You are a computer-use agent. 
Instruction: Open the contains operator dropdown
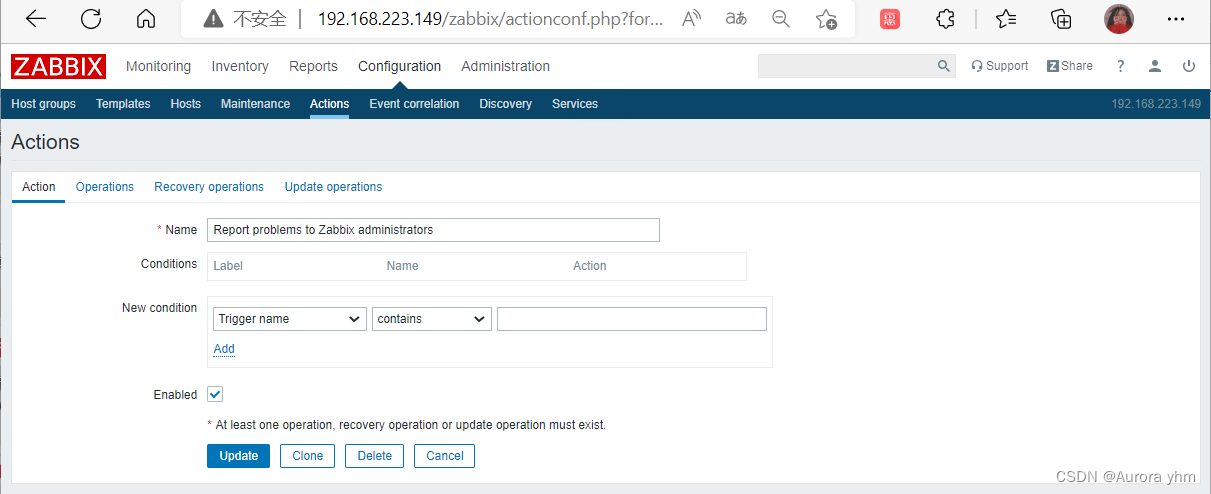pyautogui.click(x=432, y=319)
